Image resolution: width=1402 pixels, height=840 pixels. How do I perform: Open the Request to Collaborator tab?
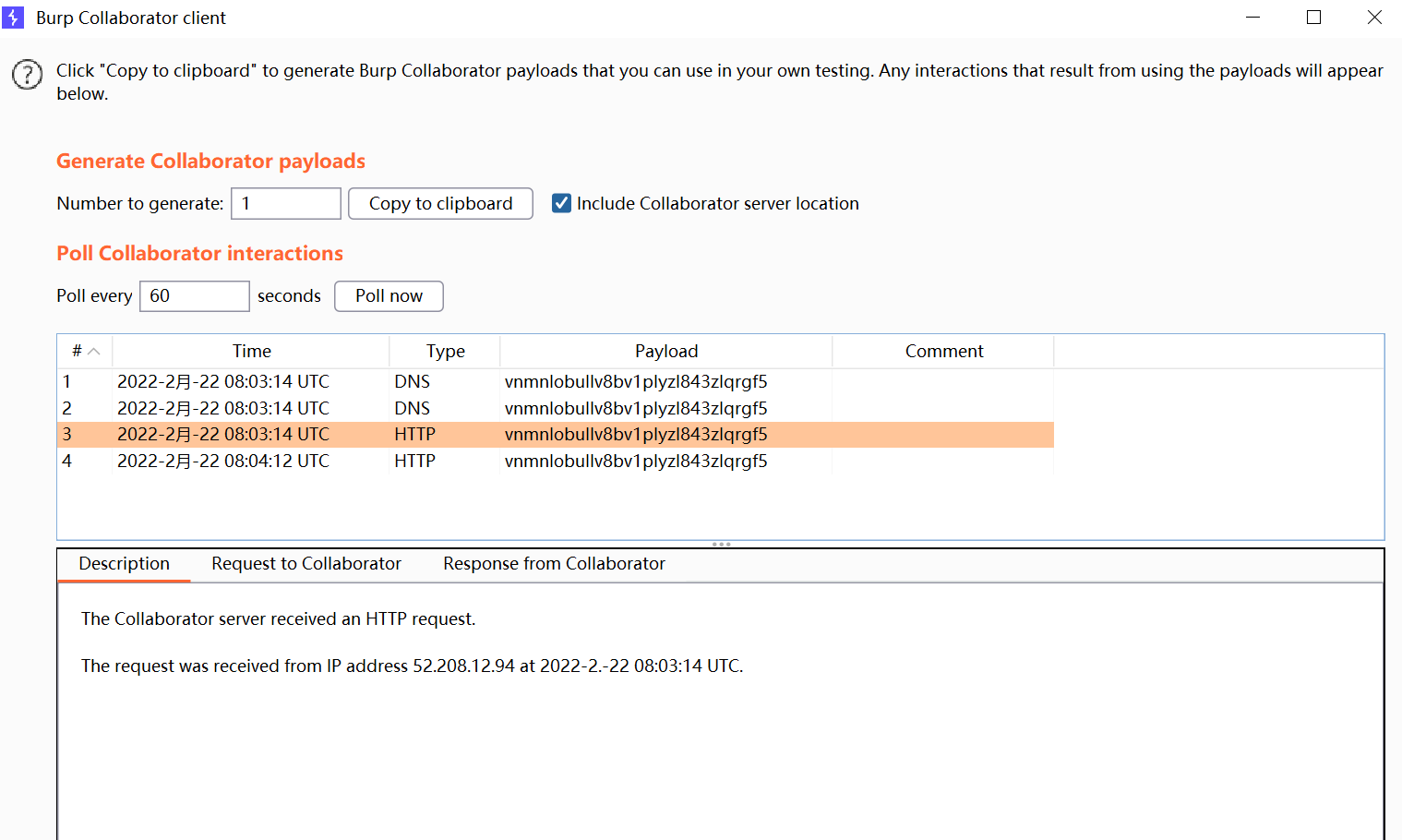click(306, 564)
